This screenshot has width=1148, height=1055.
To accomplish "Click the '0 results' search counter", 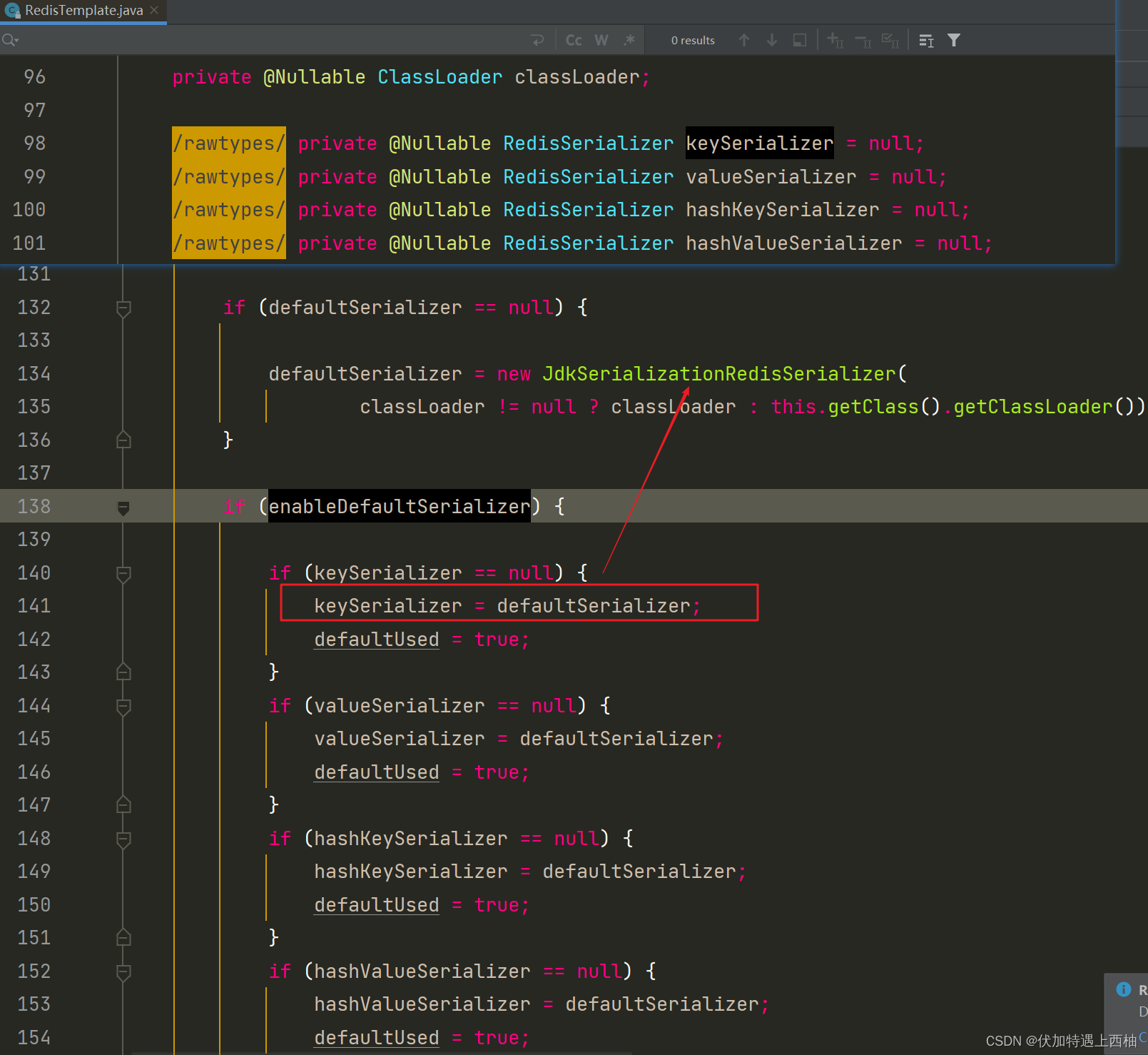I will tap(693, 41).
